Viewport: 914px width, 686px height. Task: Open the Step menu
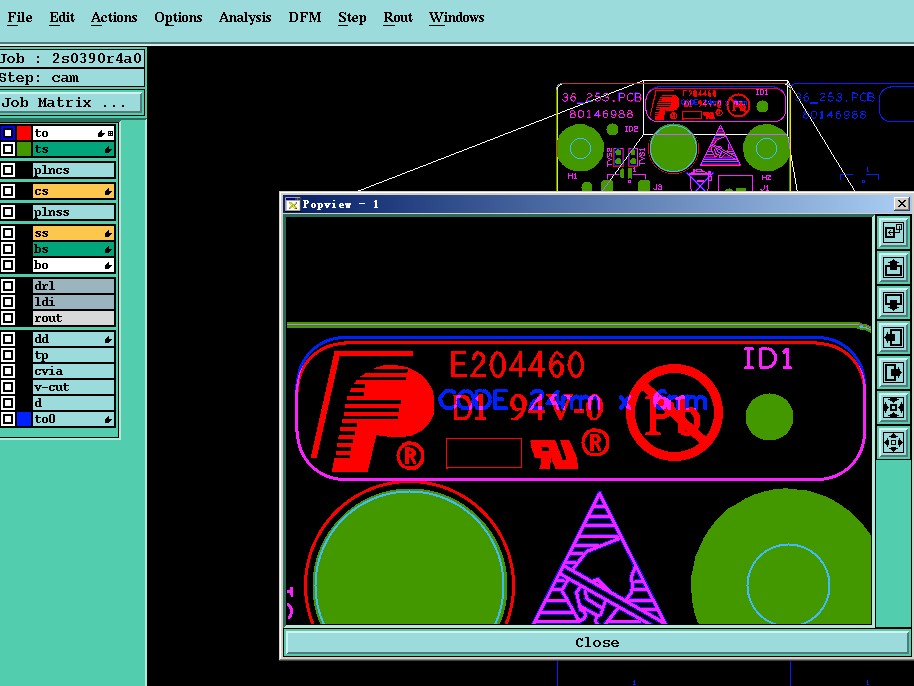point(352,17)
